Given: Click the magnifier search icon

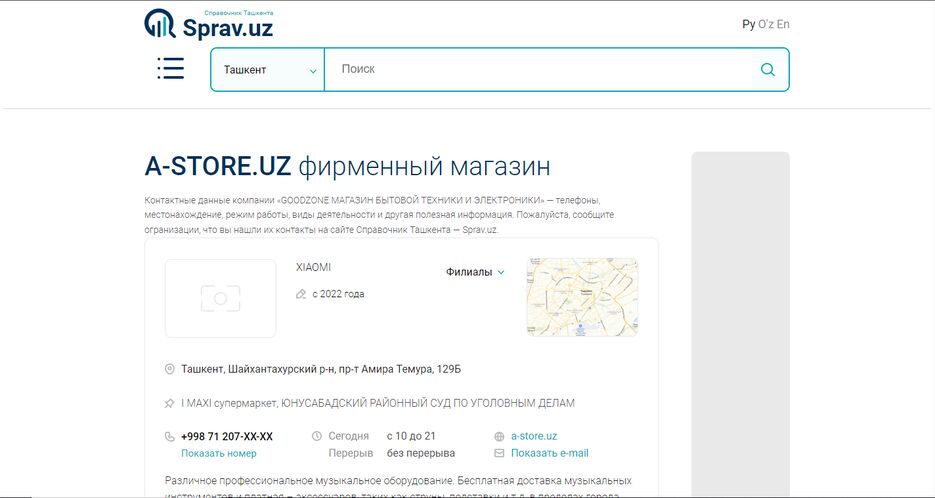Looking at the screenshot, I should (x=767, y=70).
